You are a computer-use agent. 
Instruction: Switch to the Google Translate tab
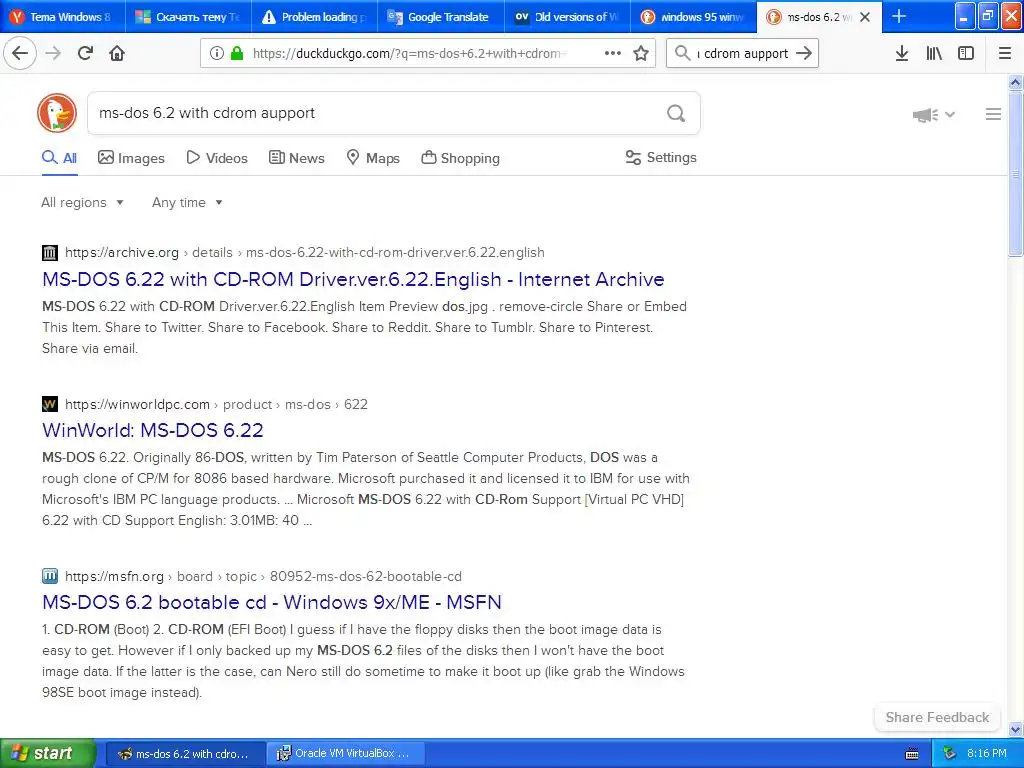(x=441, y=17)
